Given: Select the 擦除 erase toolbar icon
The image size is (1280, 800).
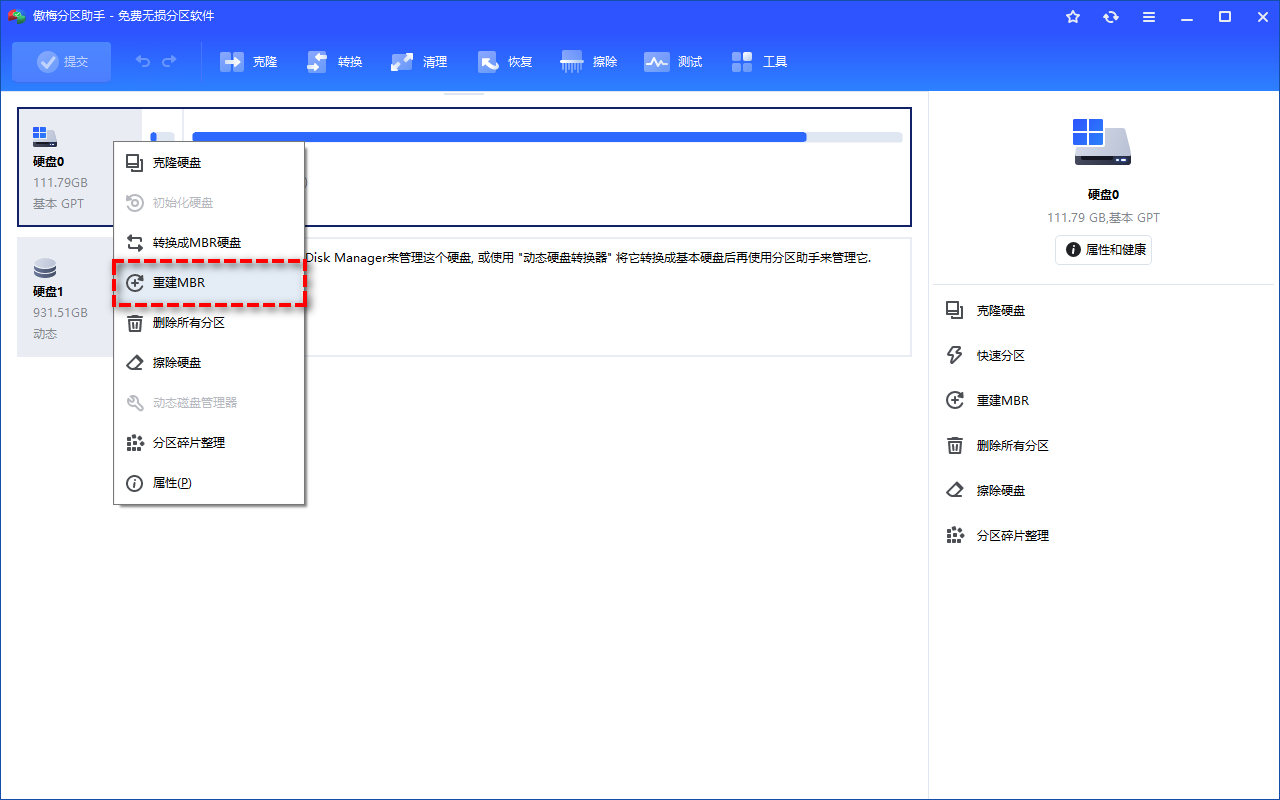Looking at the screenshot, I should [x=588, y=61].
